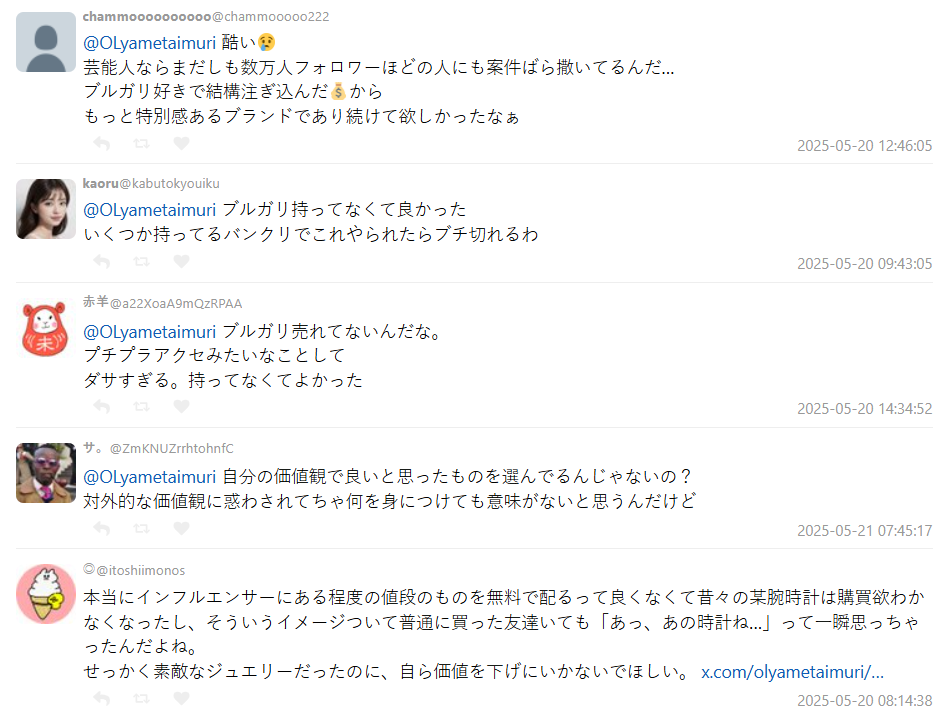The image size is (940, 713).
Task: Reply to kaoru's tweet
Action: pos(101,261)
